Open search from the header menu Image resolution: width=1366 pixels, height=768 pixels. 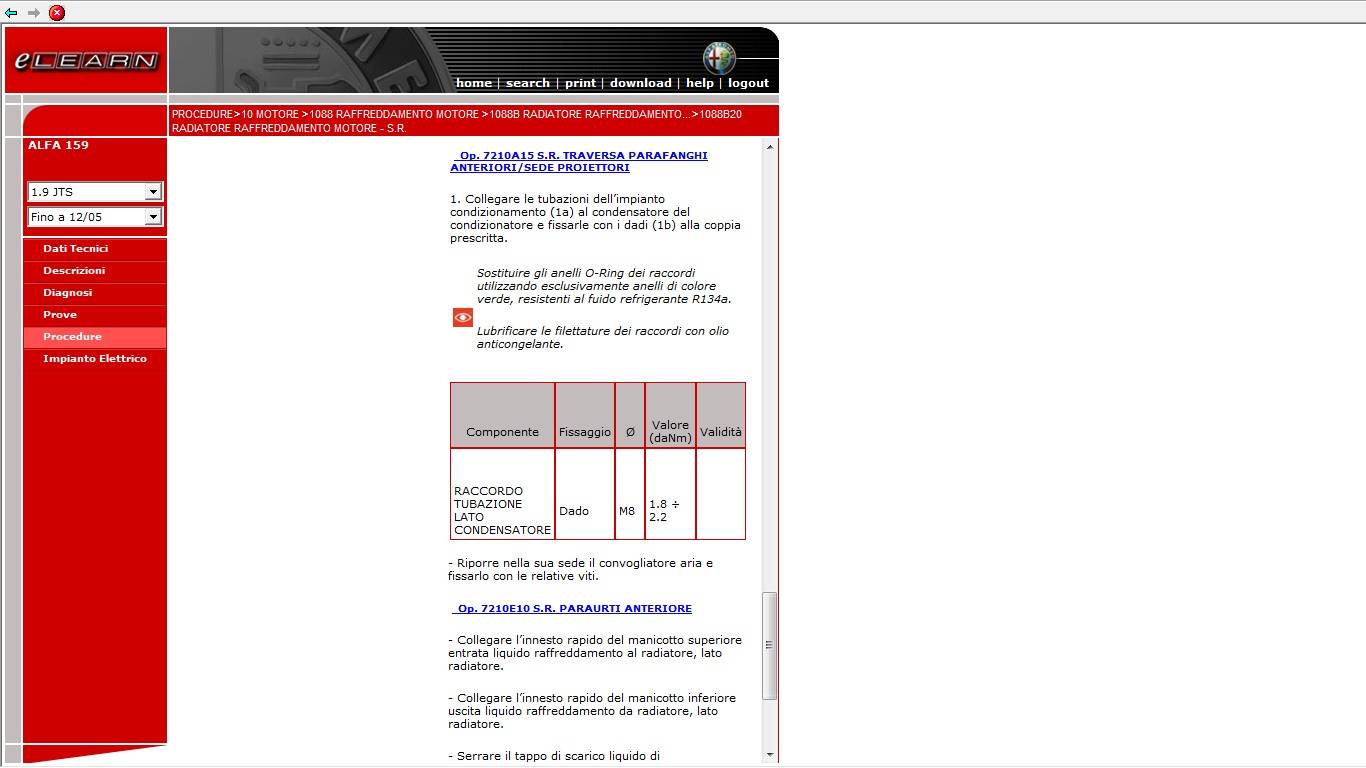click(528, 83)
